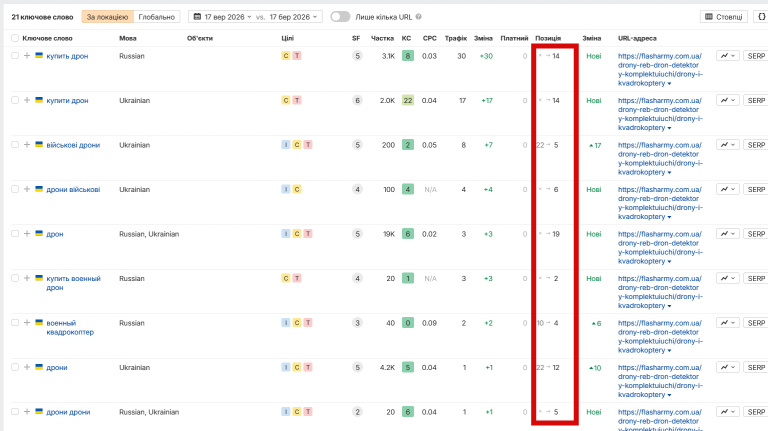Select the За локацією tab
768x431 pixels.
point(107,17)
